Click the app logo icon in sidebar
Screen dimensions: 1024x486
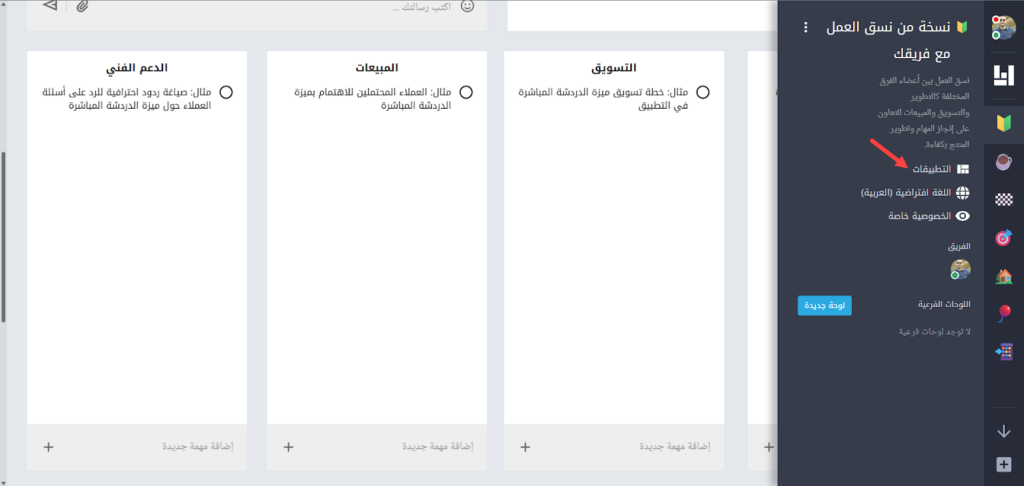(x=1003, y=75)
